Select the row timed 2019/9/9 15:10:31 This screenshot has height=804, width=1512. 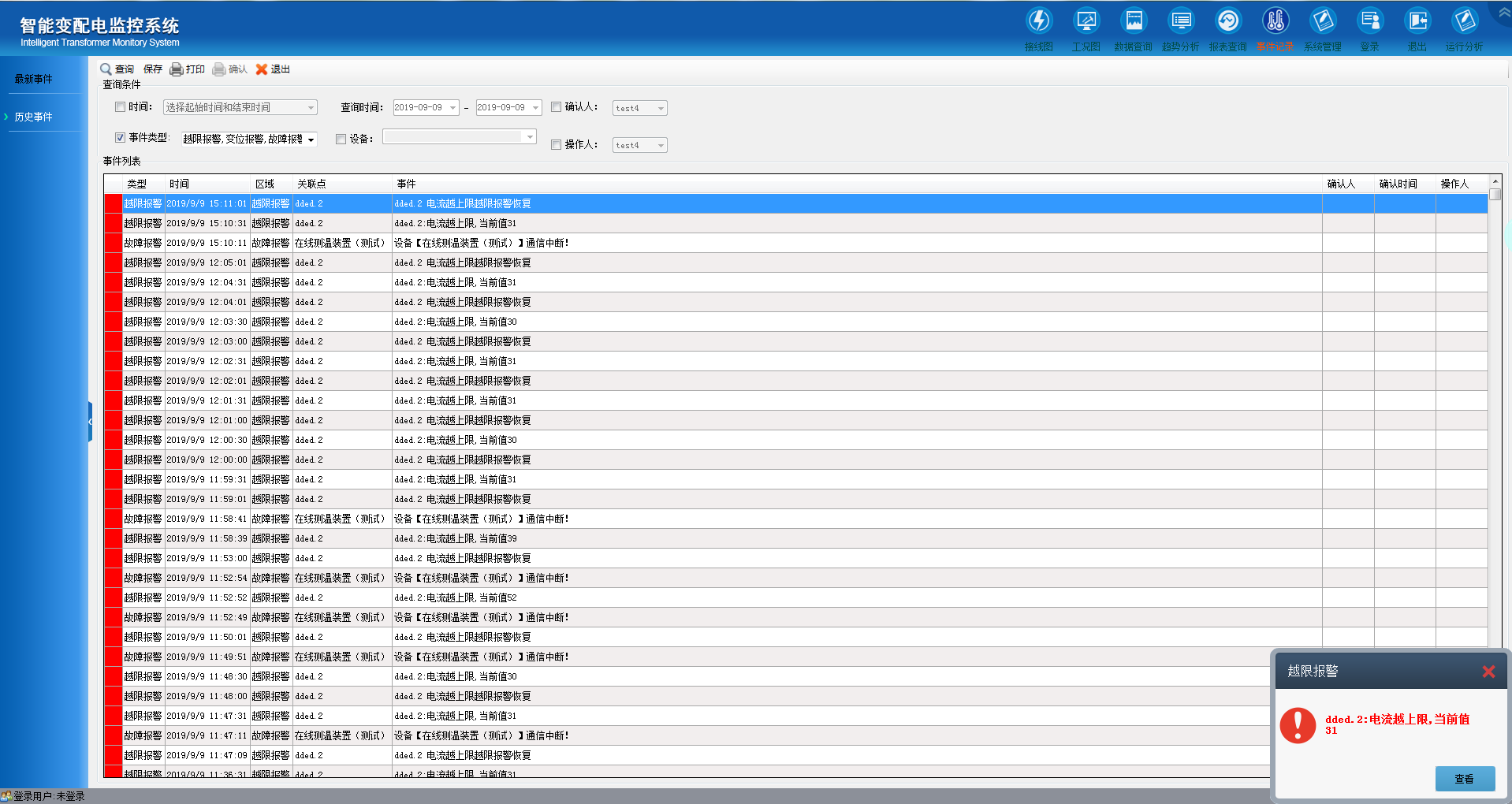pos(796,223)
